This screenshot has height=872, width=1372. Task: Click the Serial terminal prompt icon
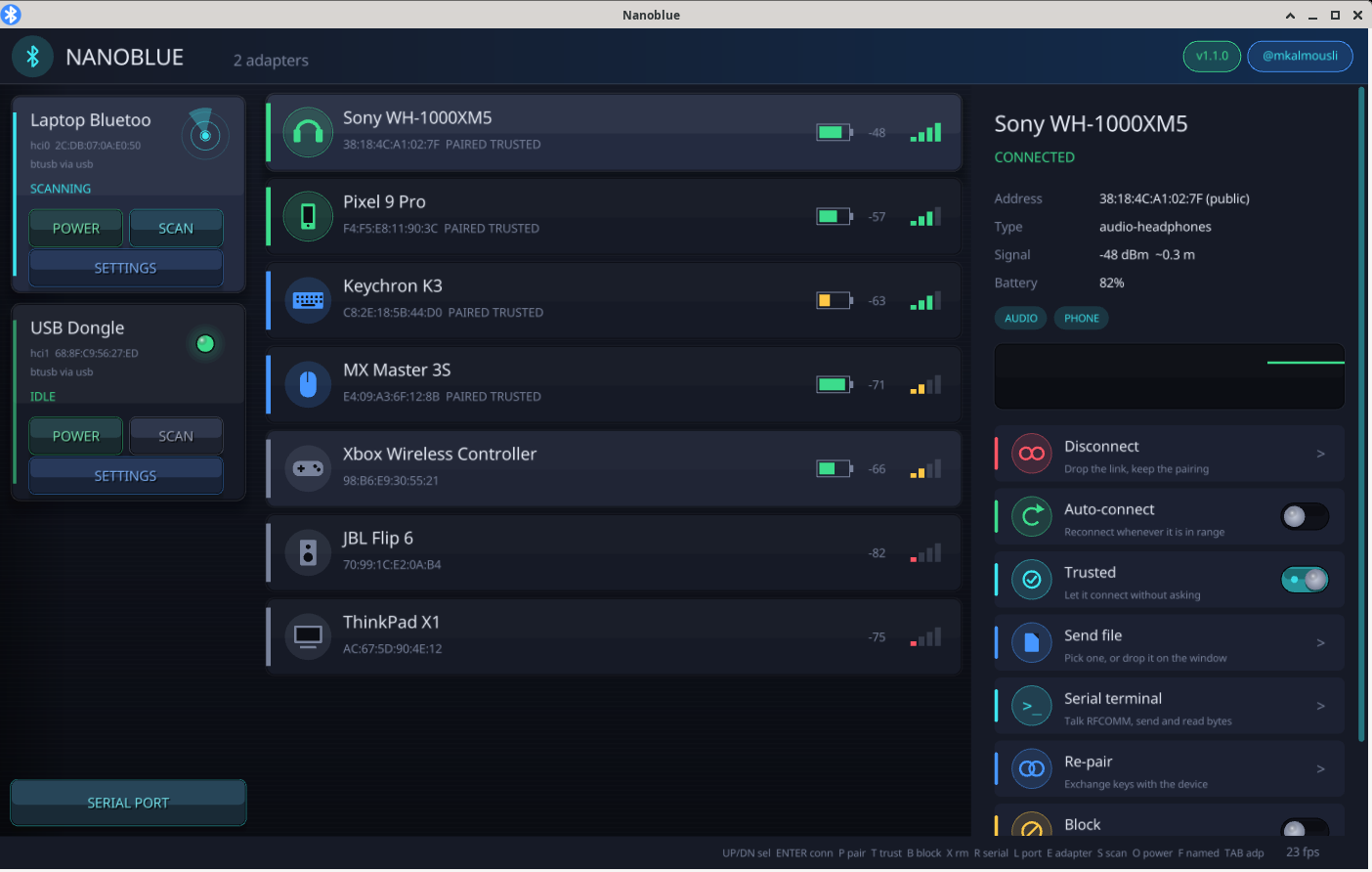coord(1031,706)
